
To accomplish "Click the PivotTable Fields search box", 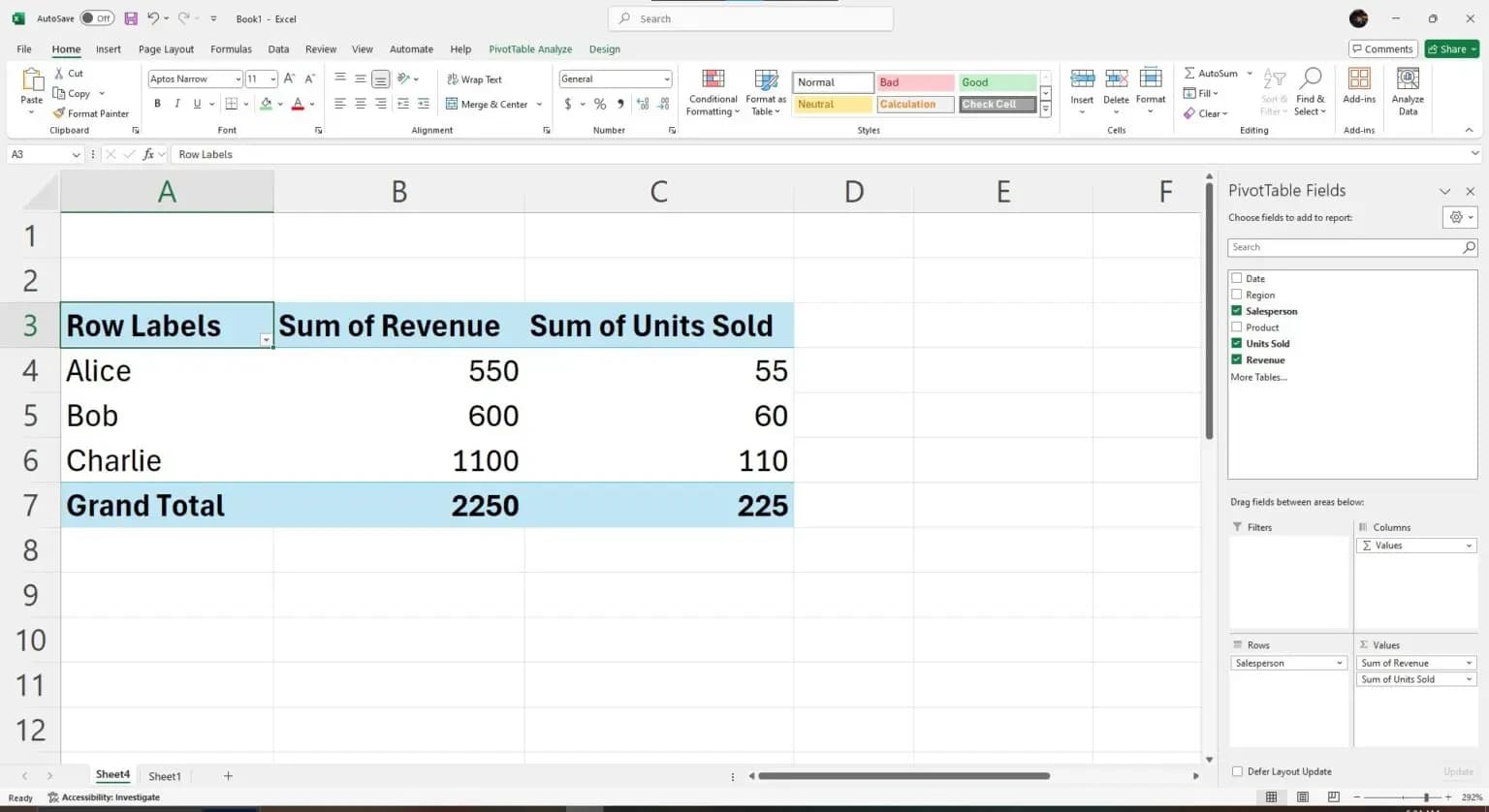I will click(1352, 247).
